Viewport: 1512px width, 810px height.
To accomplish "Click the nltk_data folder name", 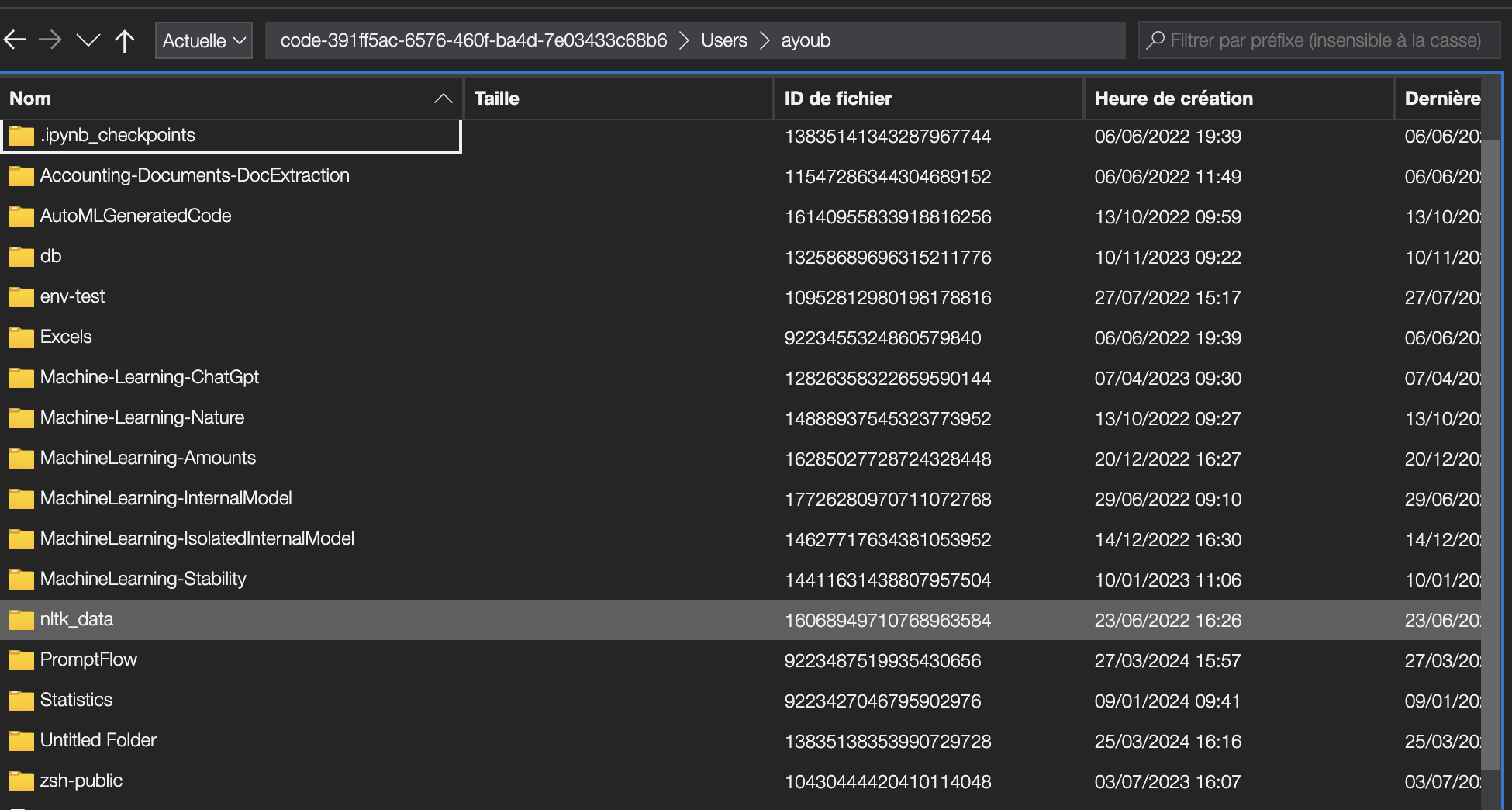I will (x=77, y=619).
